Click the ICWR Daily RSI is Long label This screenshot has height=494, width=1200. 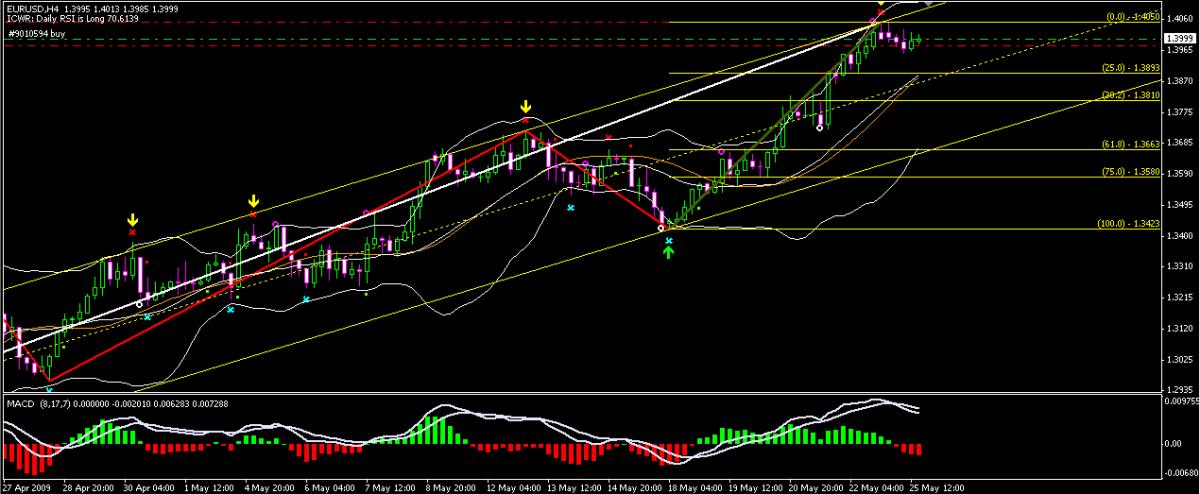[72, 19]
